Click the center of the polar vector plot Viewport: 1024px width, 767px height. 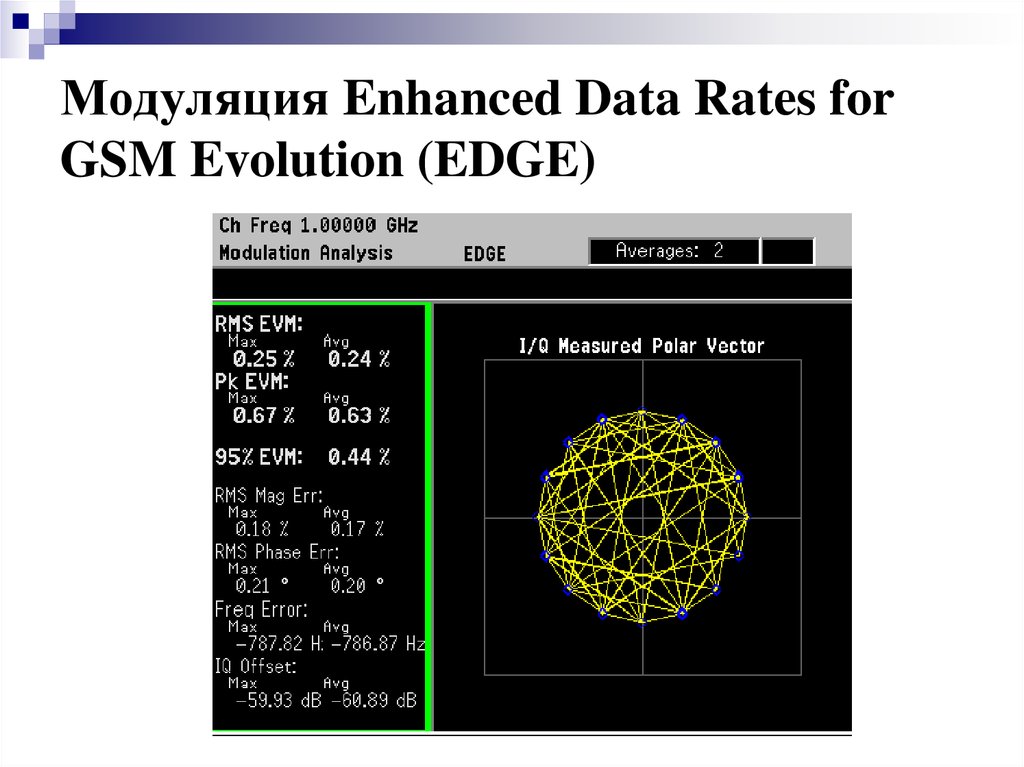(643, 517)
